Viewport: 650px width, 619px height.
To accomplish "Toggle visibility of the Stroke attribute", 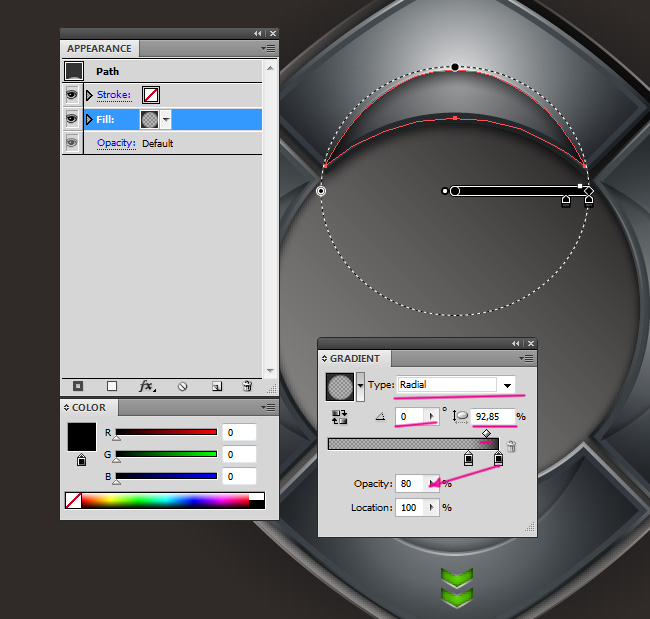I will click(72, 95).
